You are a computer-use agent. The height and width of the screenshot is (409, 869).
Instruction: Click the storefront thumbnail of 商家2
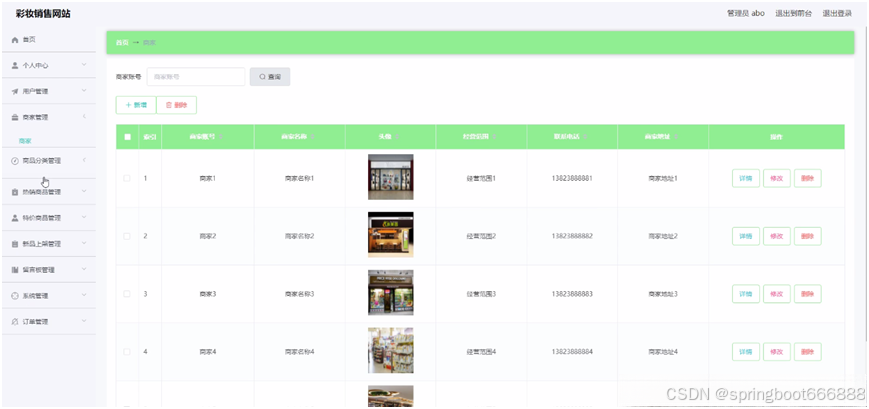391,234
